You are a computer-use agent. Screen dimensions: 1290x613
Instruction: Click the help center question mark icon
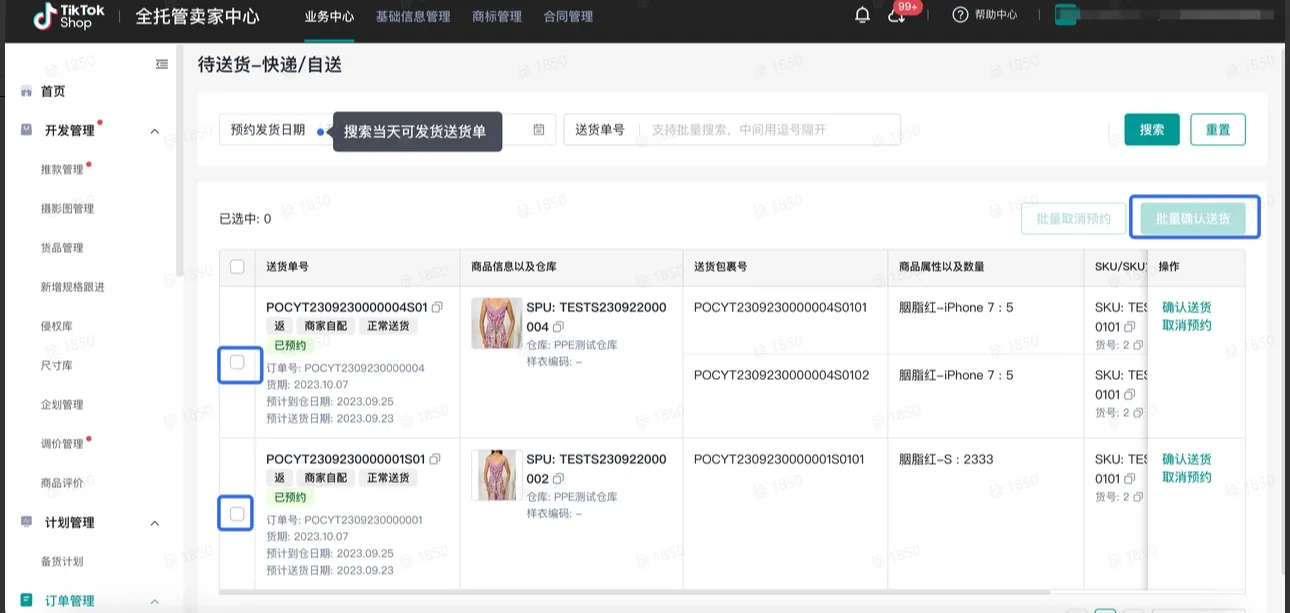960,15
